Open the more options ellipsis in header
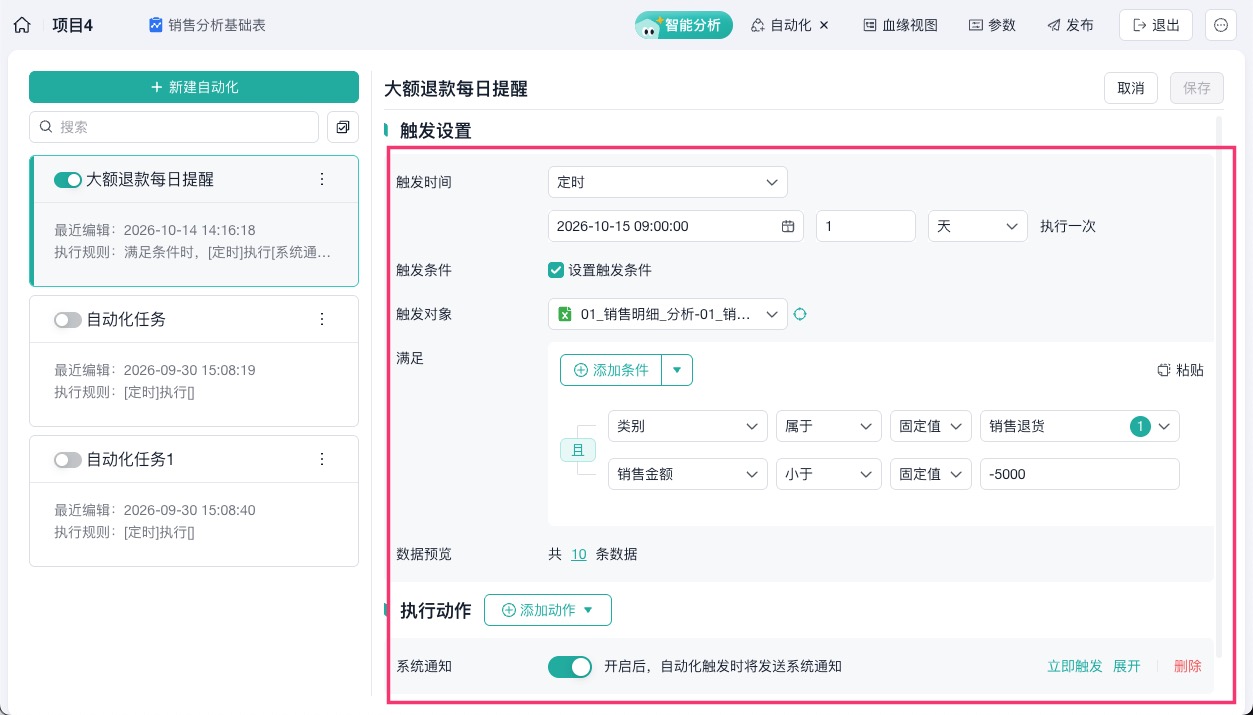Screen dimensions: 1253x715 [x=1221, y=26]
